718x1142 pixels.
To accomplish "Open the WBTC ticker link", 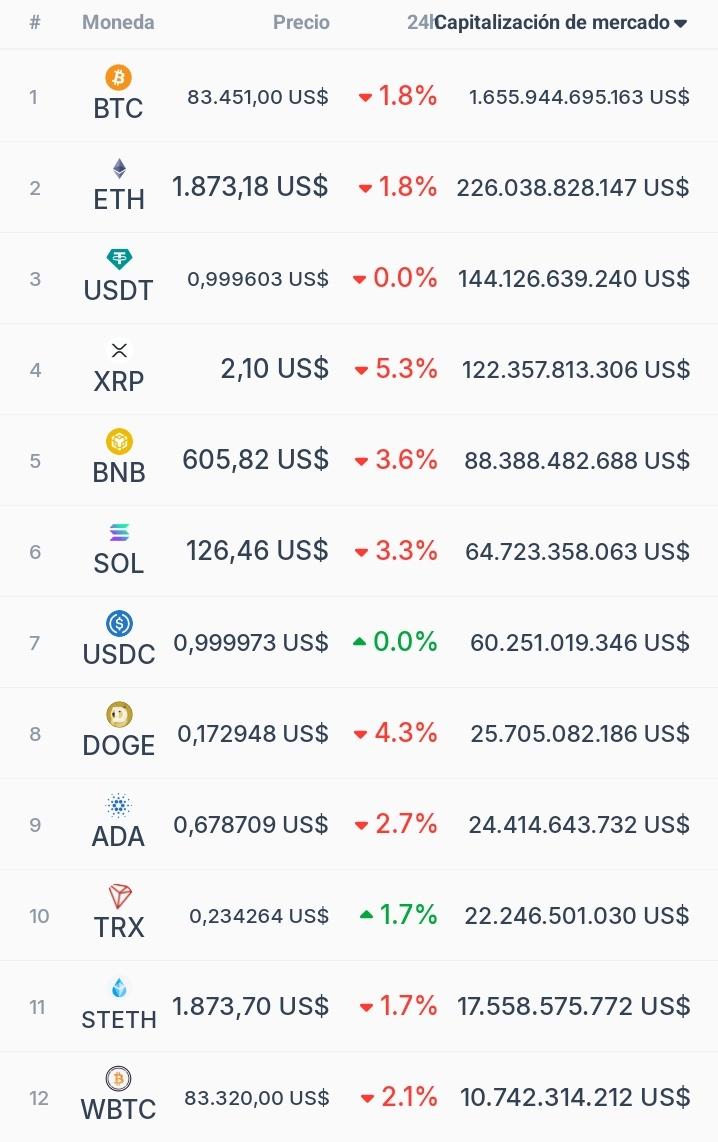I will pos(119,1110).
